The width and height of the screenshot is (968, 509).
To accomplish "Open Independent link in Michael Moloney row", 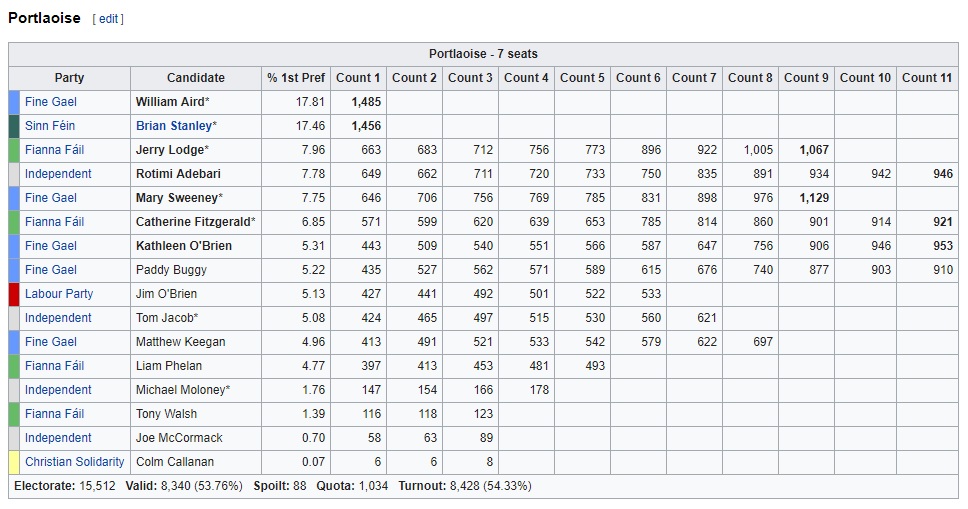I will click(x=58, y=390).
